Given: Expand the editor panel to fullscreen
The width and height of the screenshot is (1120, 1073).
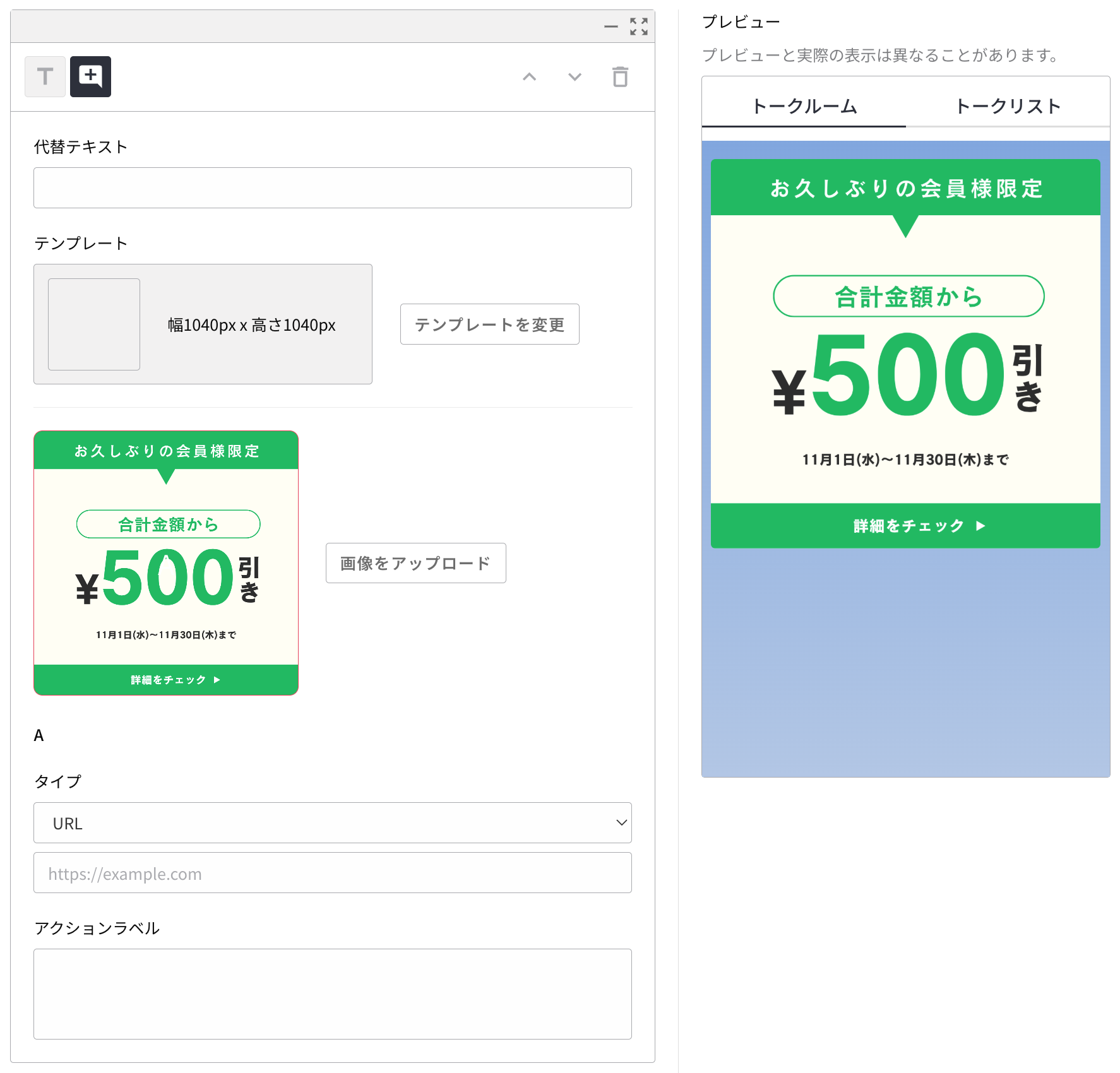Looking at the screenshot, I should tap(638, 27).
